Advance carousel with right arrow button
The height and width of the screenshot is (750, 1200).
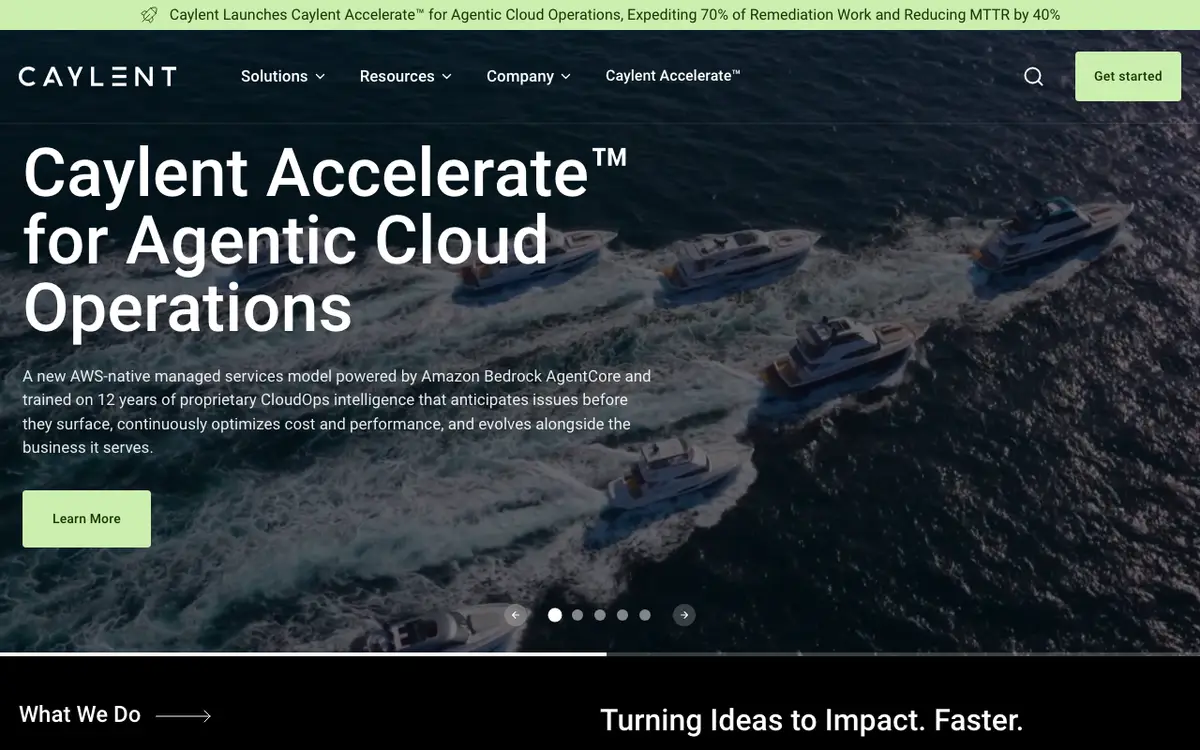point(684,615)
